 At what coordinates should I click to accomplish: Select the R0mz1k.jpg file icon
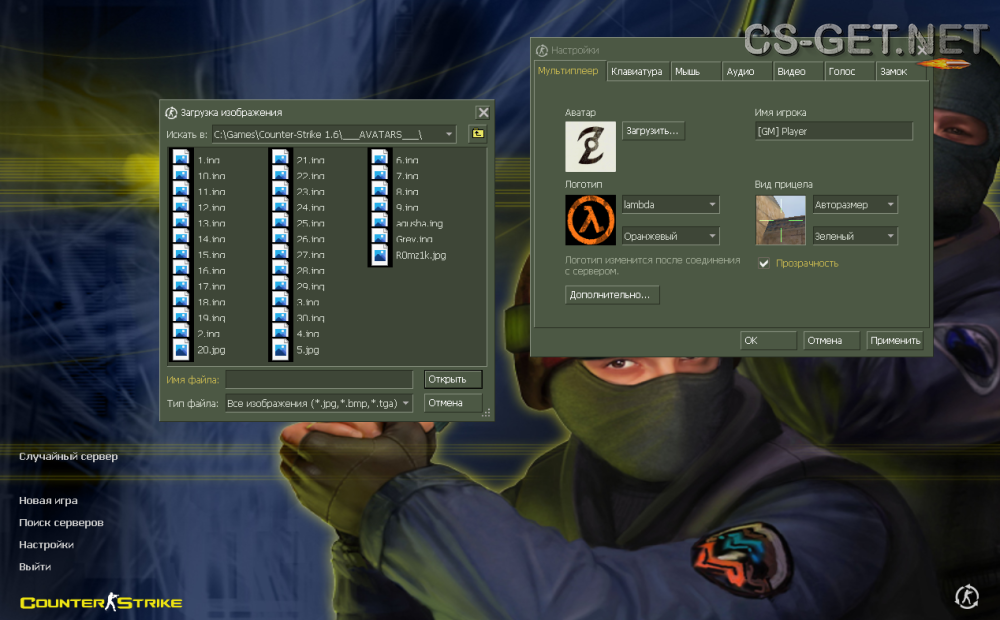coord(380,255)
